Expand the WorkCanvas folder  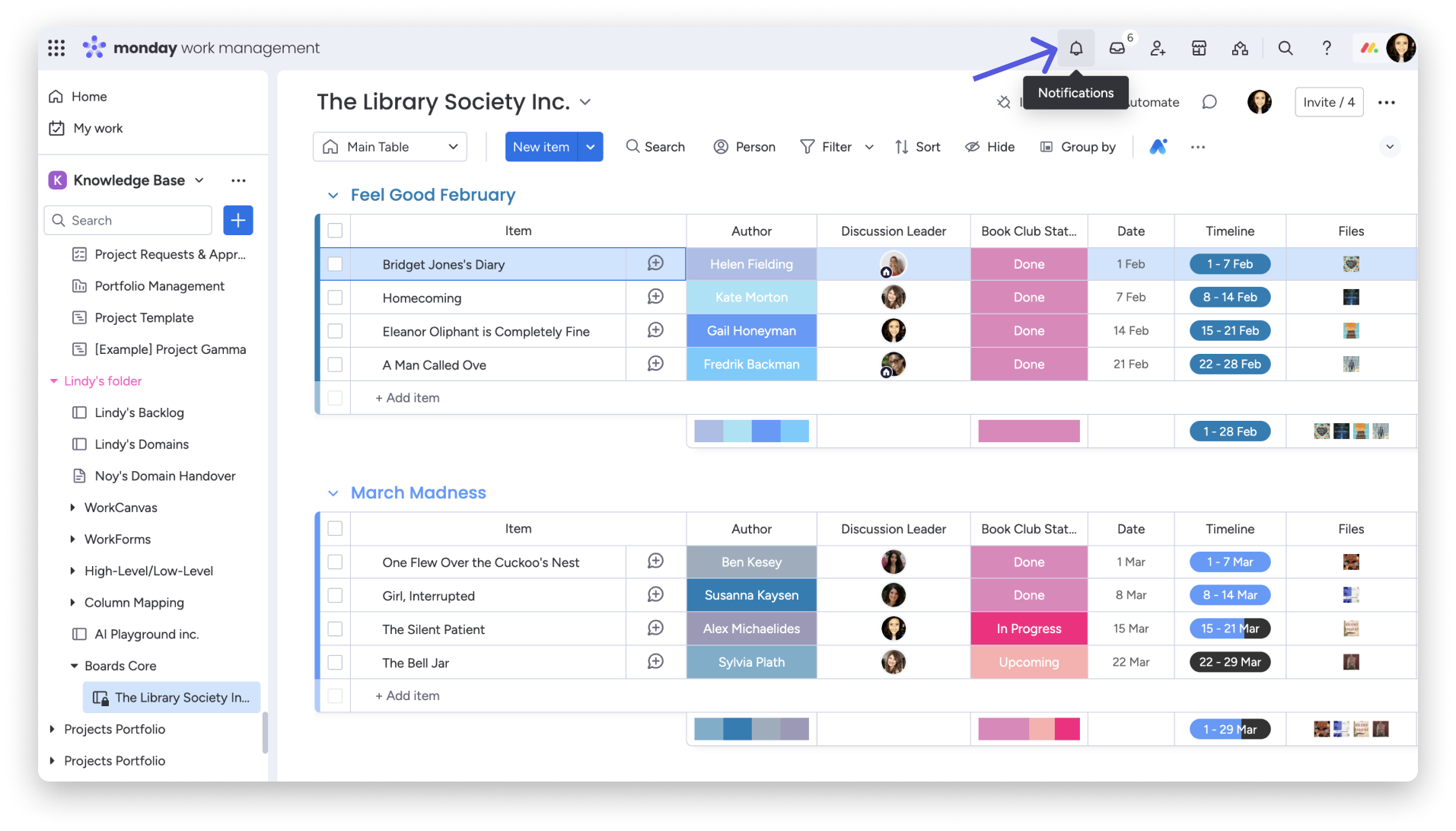72,508
